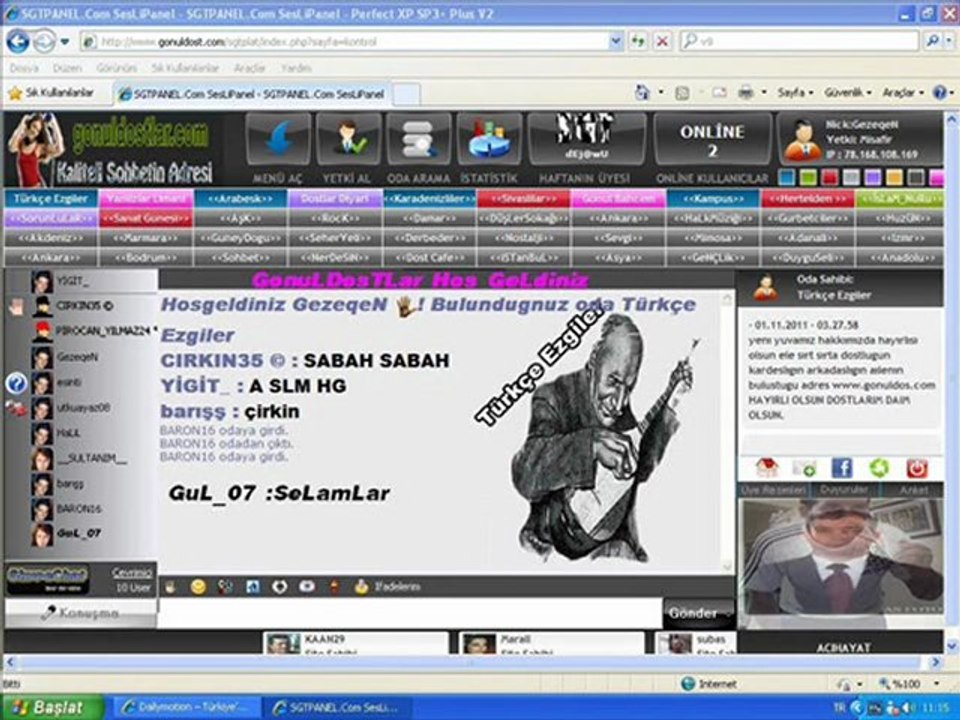Open the HAFTANIN ÜYESİ panel

click(587, 139)
